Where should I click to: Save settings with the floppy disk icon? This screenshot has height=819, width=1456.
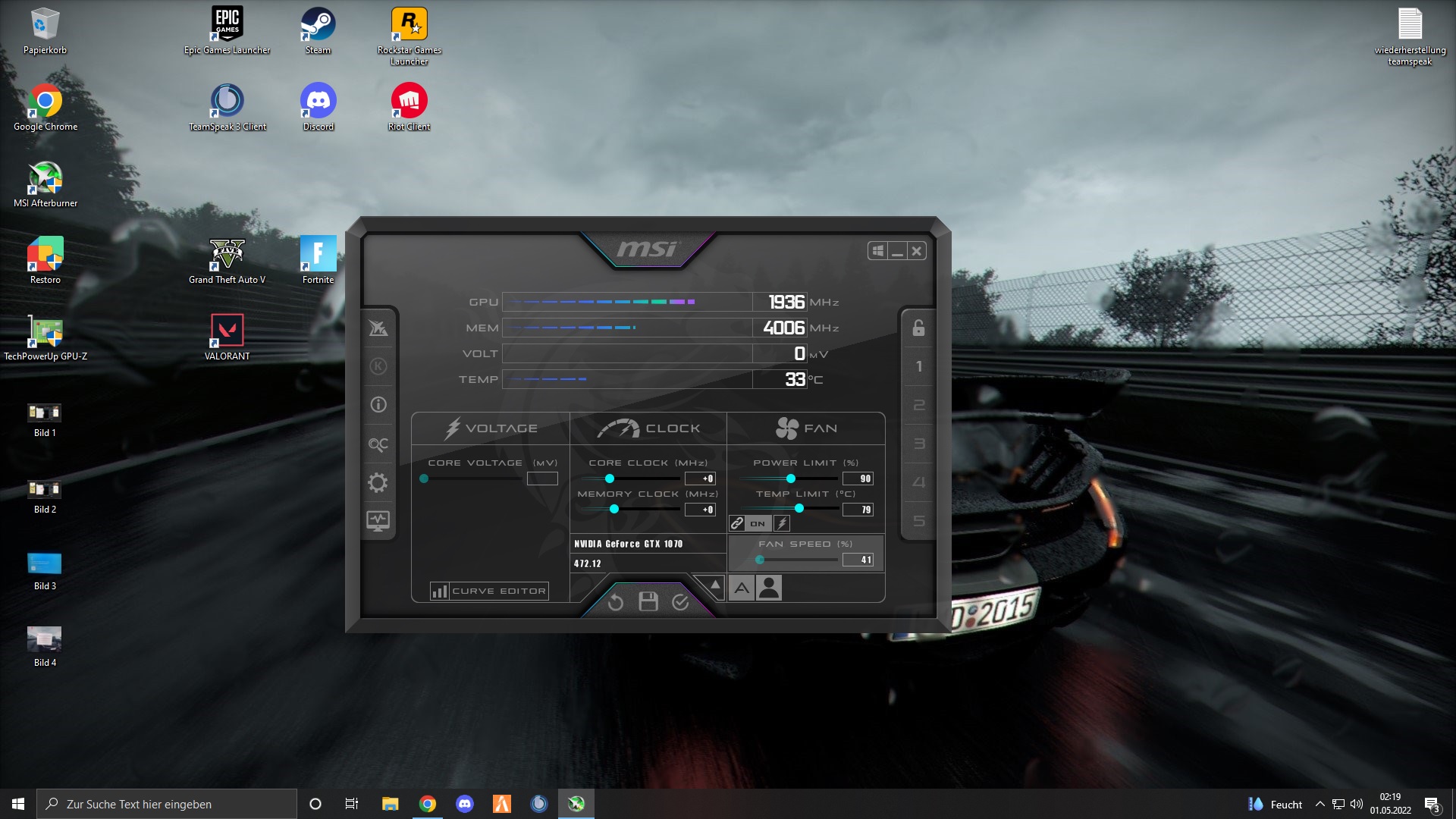pyautogui.click(x=648, y=602)
